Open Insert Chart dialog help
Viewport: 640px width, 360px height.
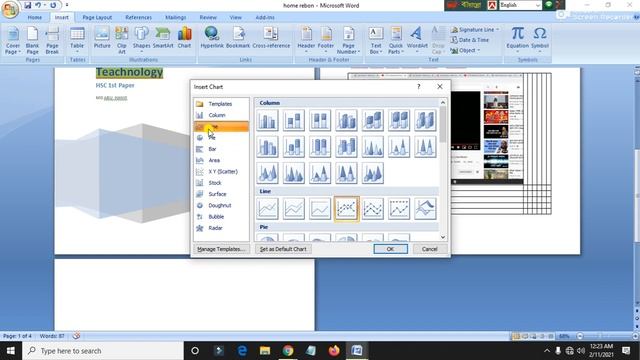coord(418,87)
